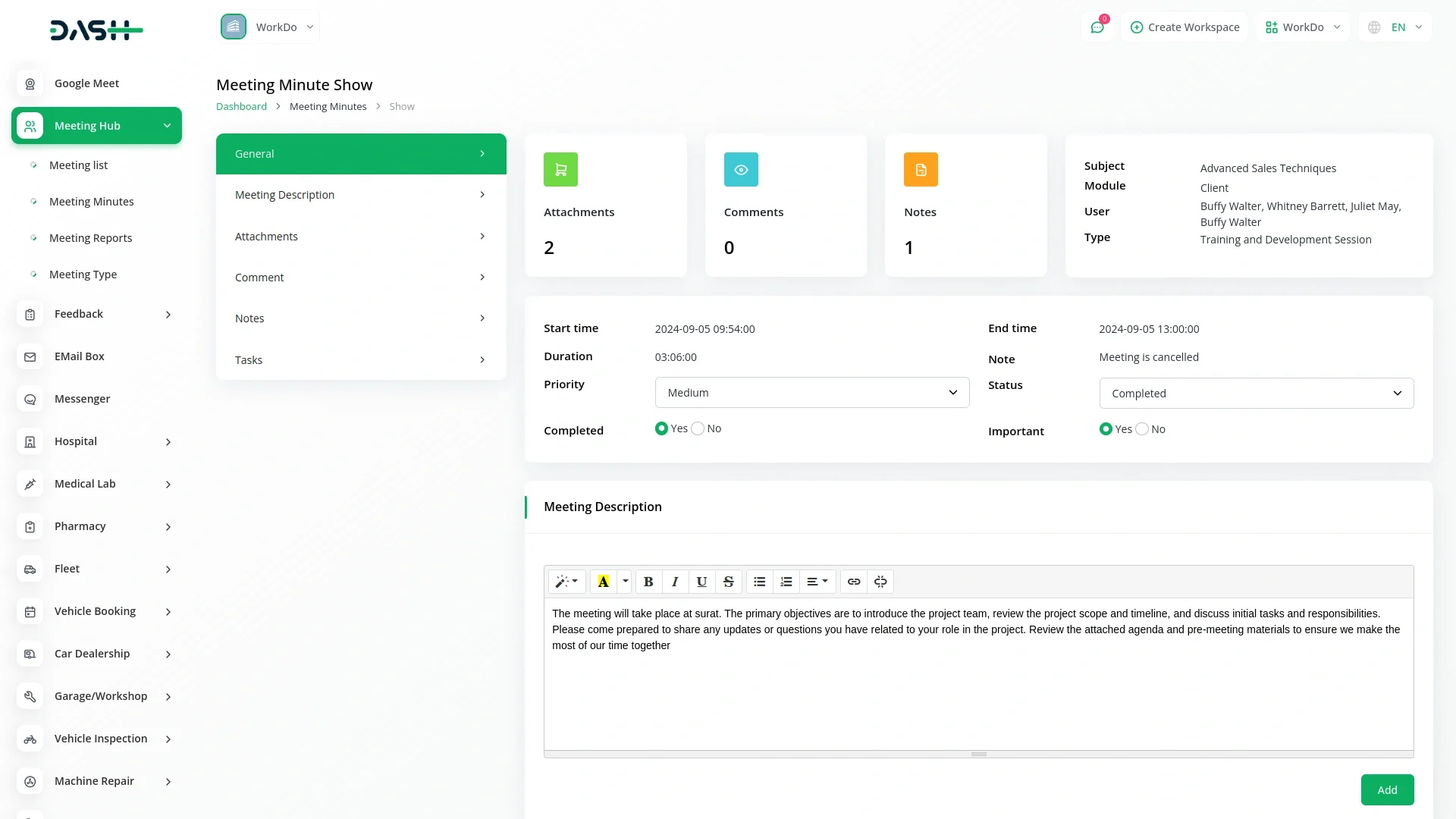
Task: Open the chat messages icon in header
Action: (1097, 27)
